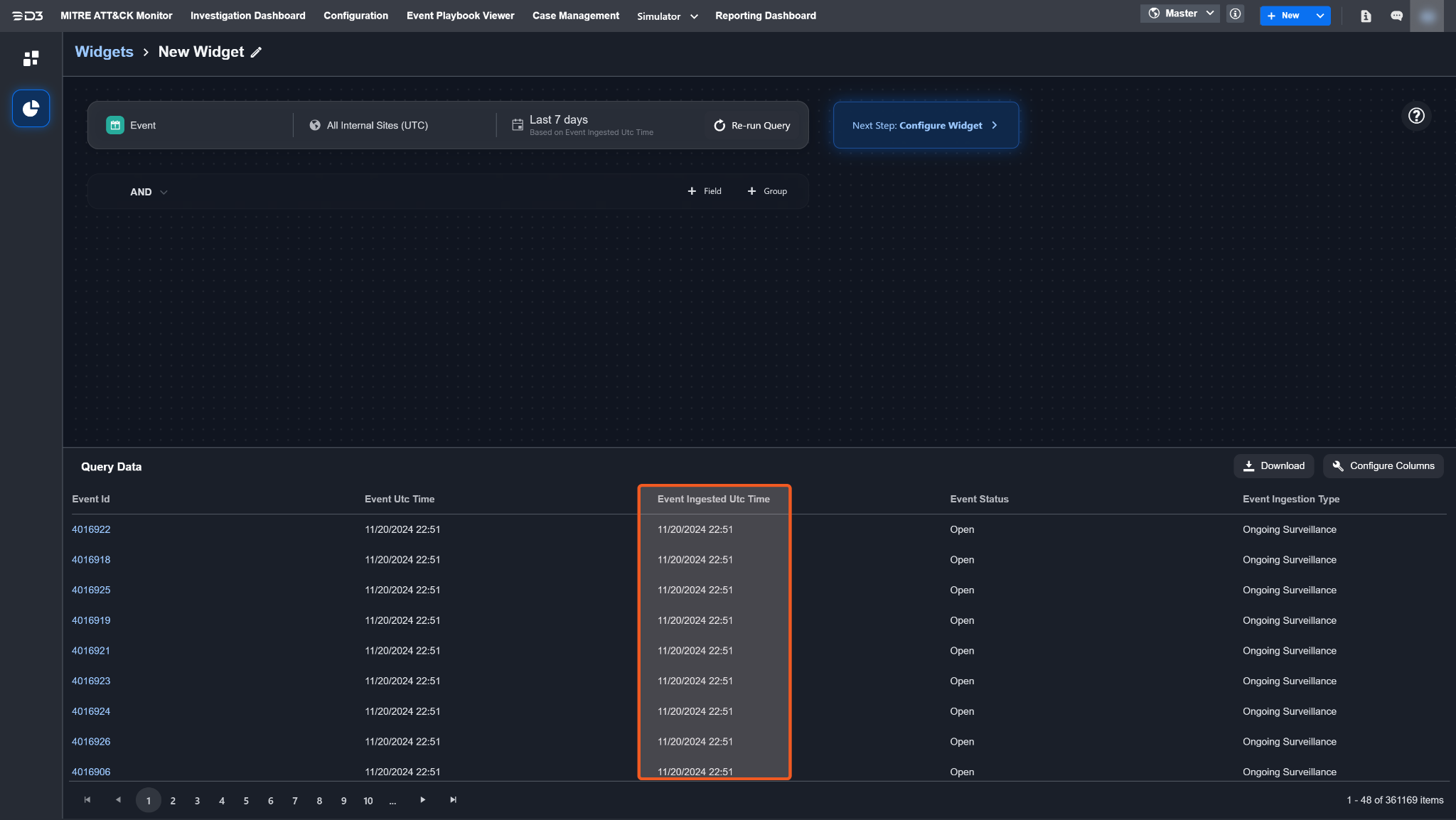Go to last page of results
Image resolution: width=1456 pixels, height=820 pixels.
454,799
